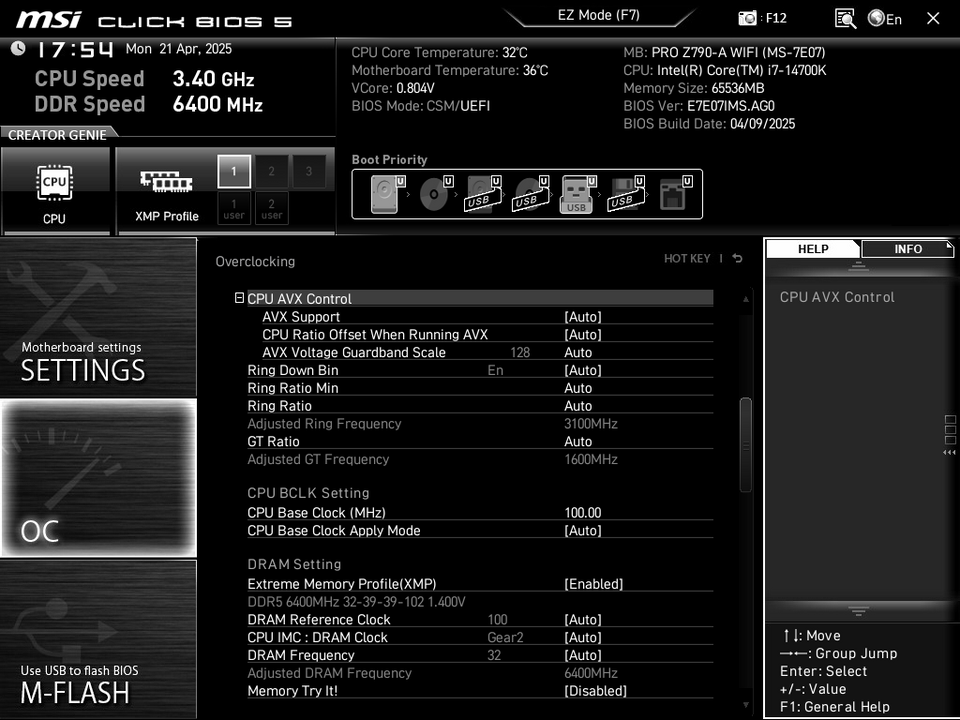Select XMP user profile 1

tap(234, 209)
